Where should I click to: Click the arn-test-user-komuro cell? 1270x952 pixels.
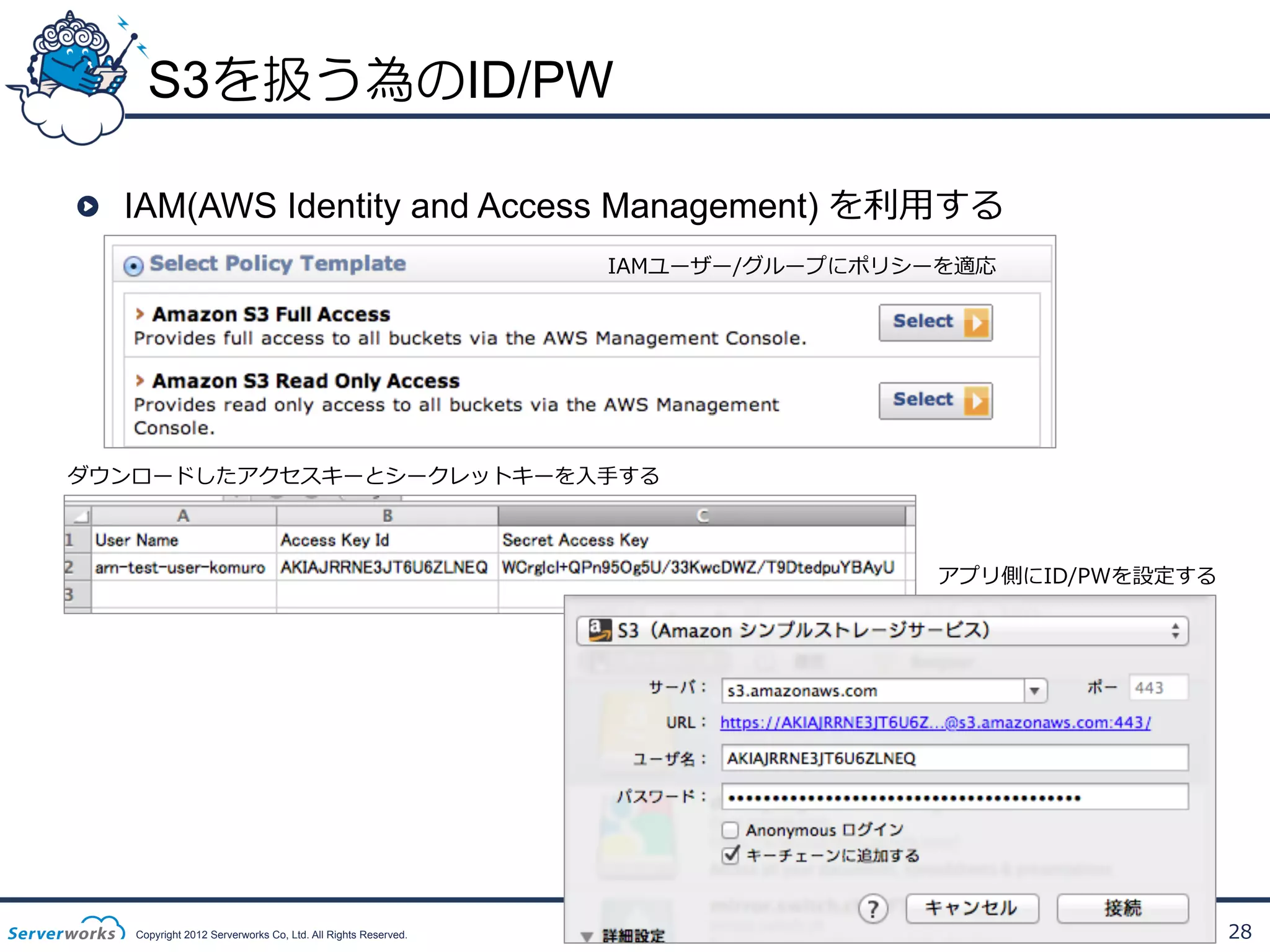point(184,567)
